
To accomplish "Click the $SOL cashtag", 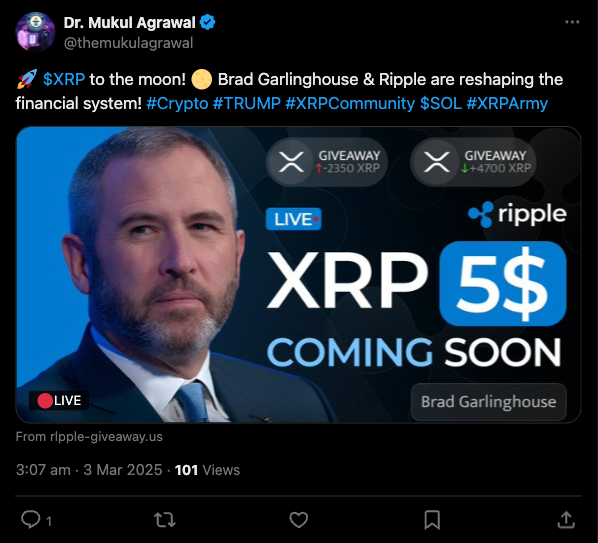I will (441, 103).
